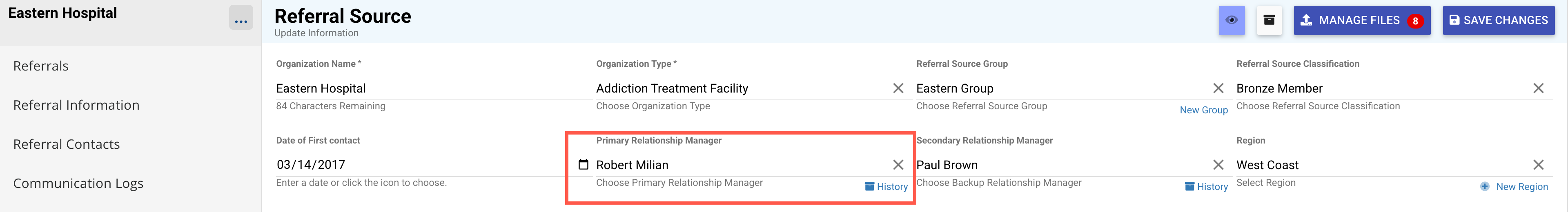Edit the Organization Name field
The width and height of the screenshot is (1568, 212).
click(426, 89)
